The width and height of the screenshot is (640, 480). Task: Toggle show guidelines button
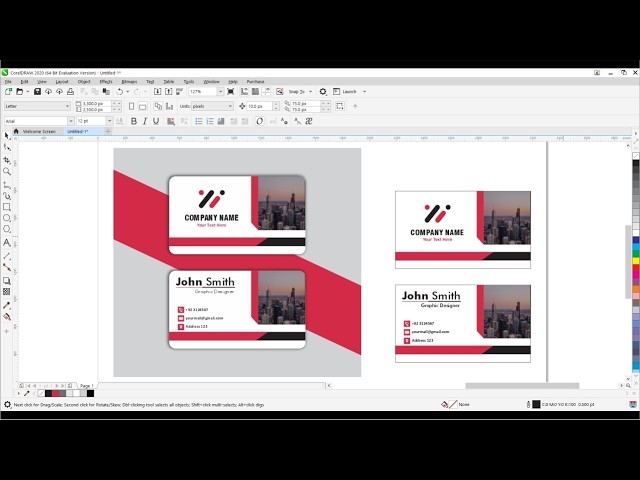point(266,91)
